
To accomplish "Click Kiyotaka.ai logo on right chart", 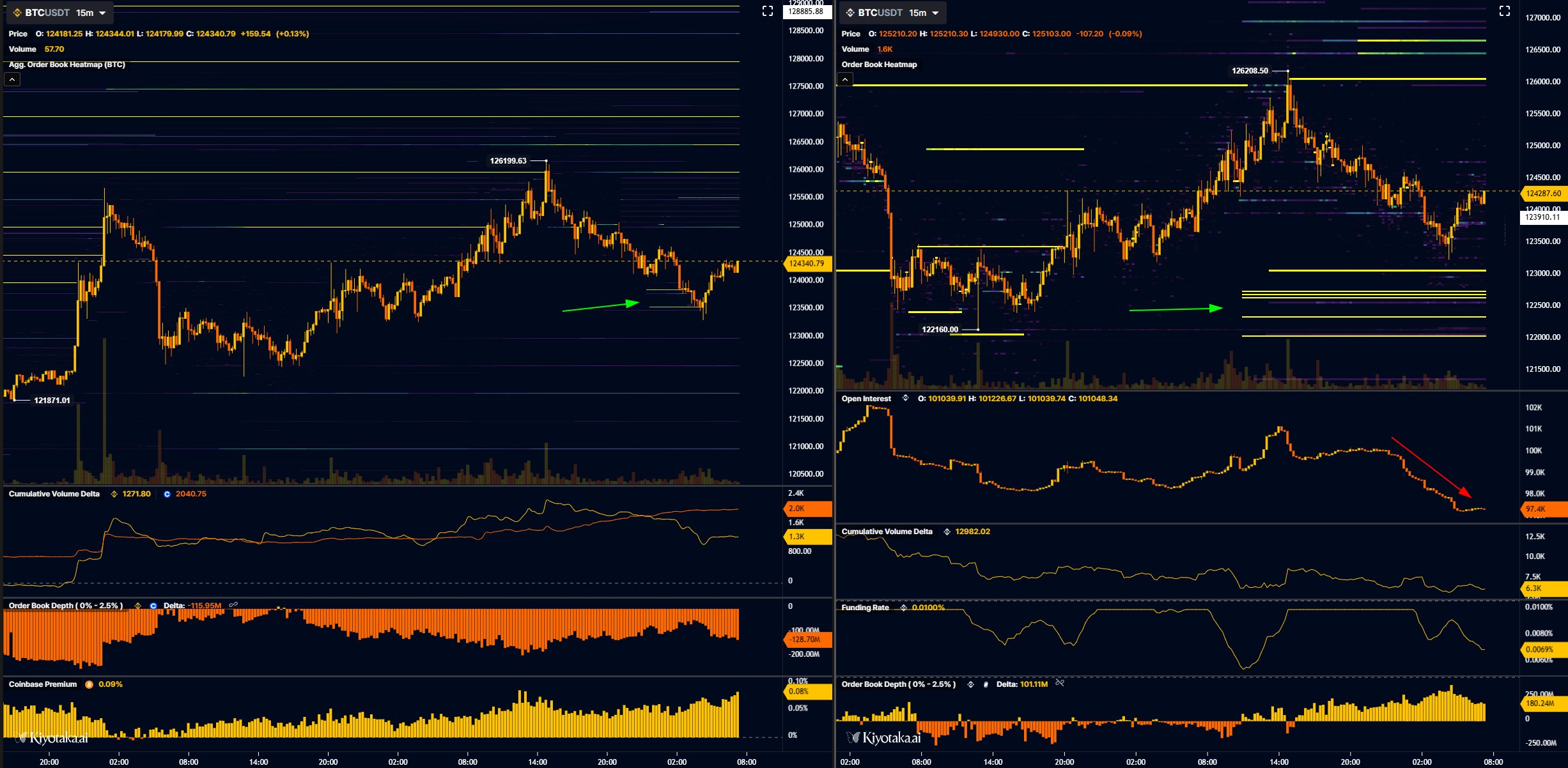I will click(884, 738).
